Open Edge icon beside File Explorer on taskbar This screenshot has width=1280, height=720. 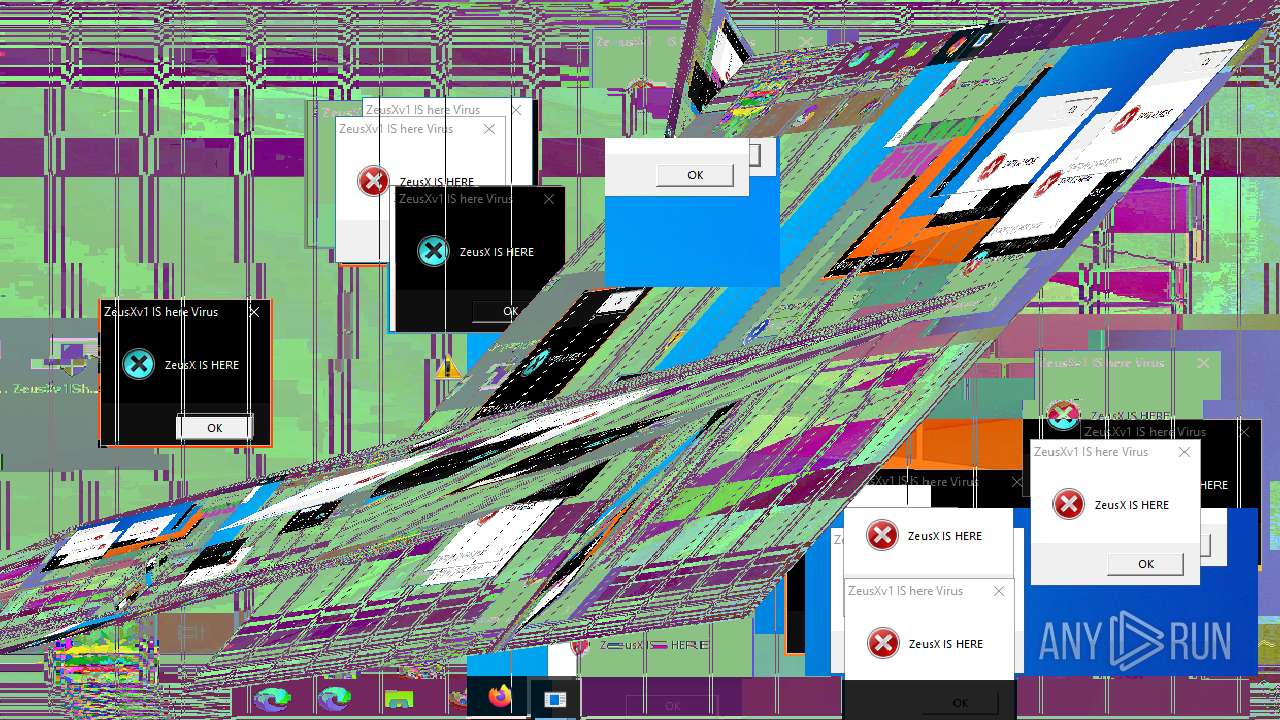334,698
